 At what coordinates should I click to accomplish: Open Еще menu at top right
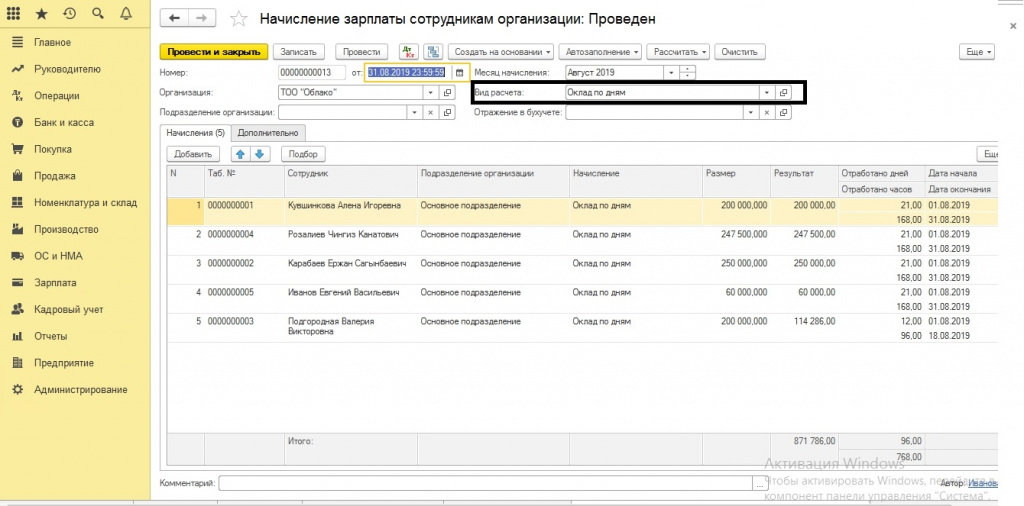coord(978,52)
